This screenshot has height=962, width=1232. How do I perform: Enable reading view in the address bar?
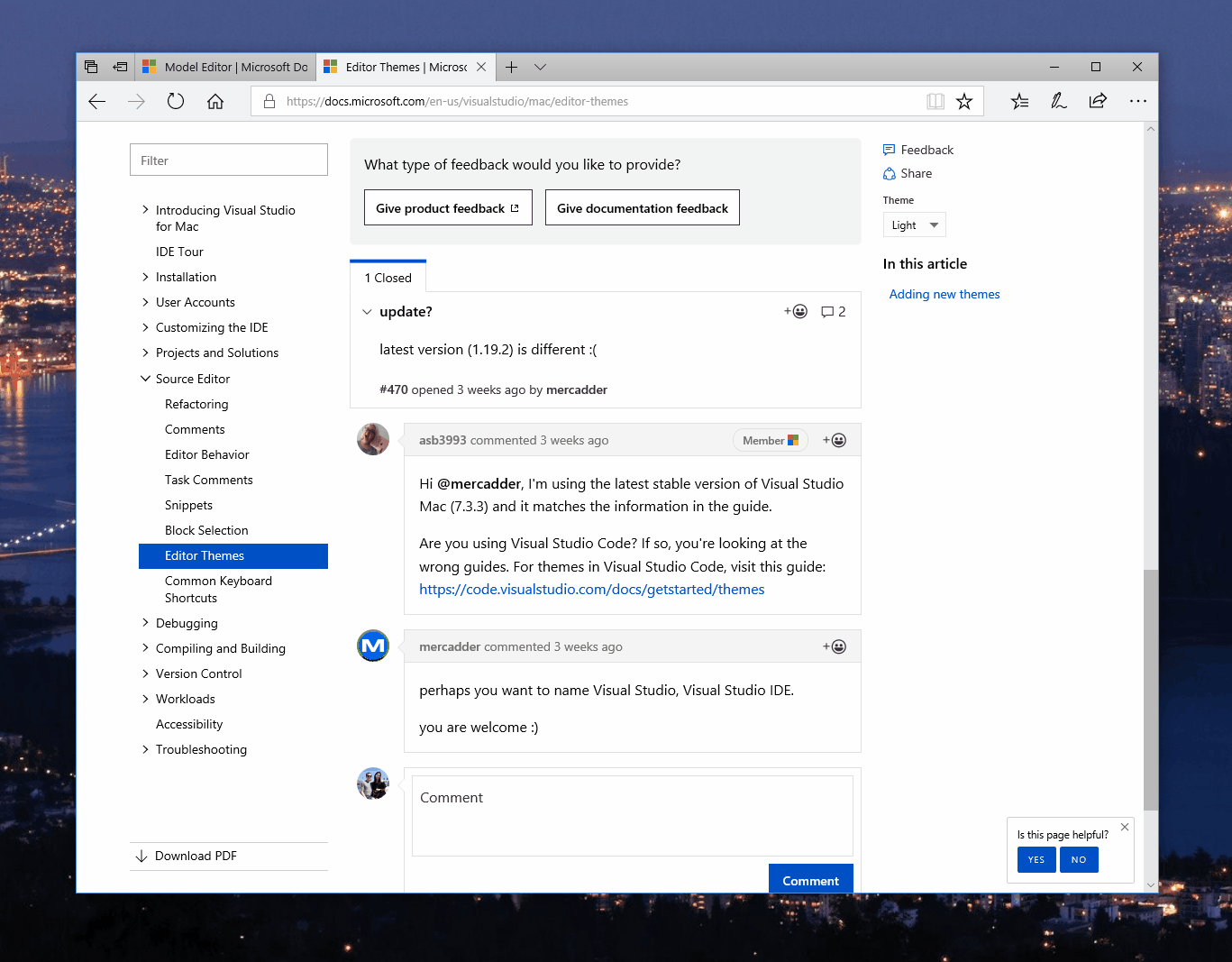935,101
